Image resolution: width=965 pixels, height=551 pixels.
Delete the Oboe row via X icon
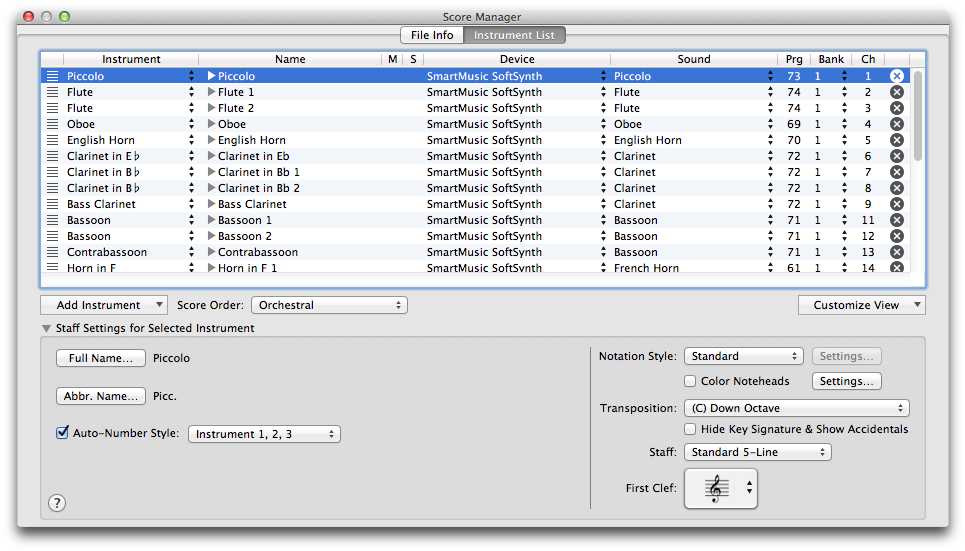[x=897, y=124]
